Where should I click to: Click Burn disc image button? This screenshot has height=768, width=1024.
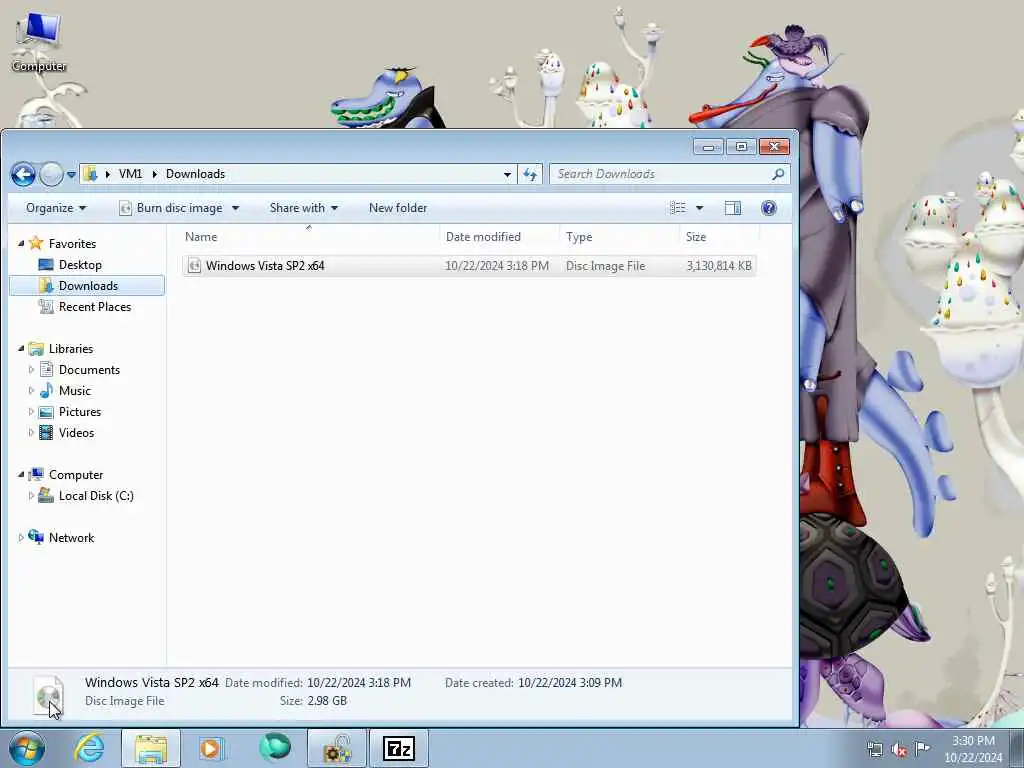(171, 208)
